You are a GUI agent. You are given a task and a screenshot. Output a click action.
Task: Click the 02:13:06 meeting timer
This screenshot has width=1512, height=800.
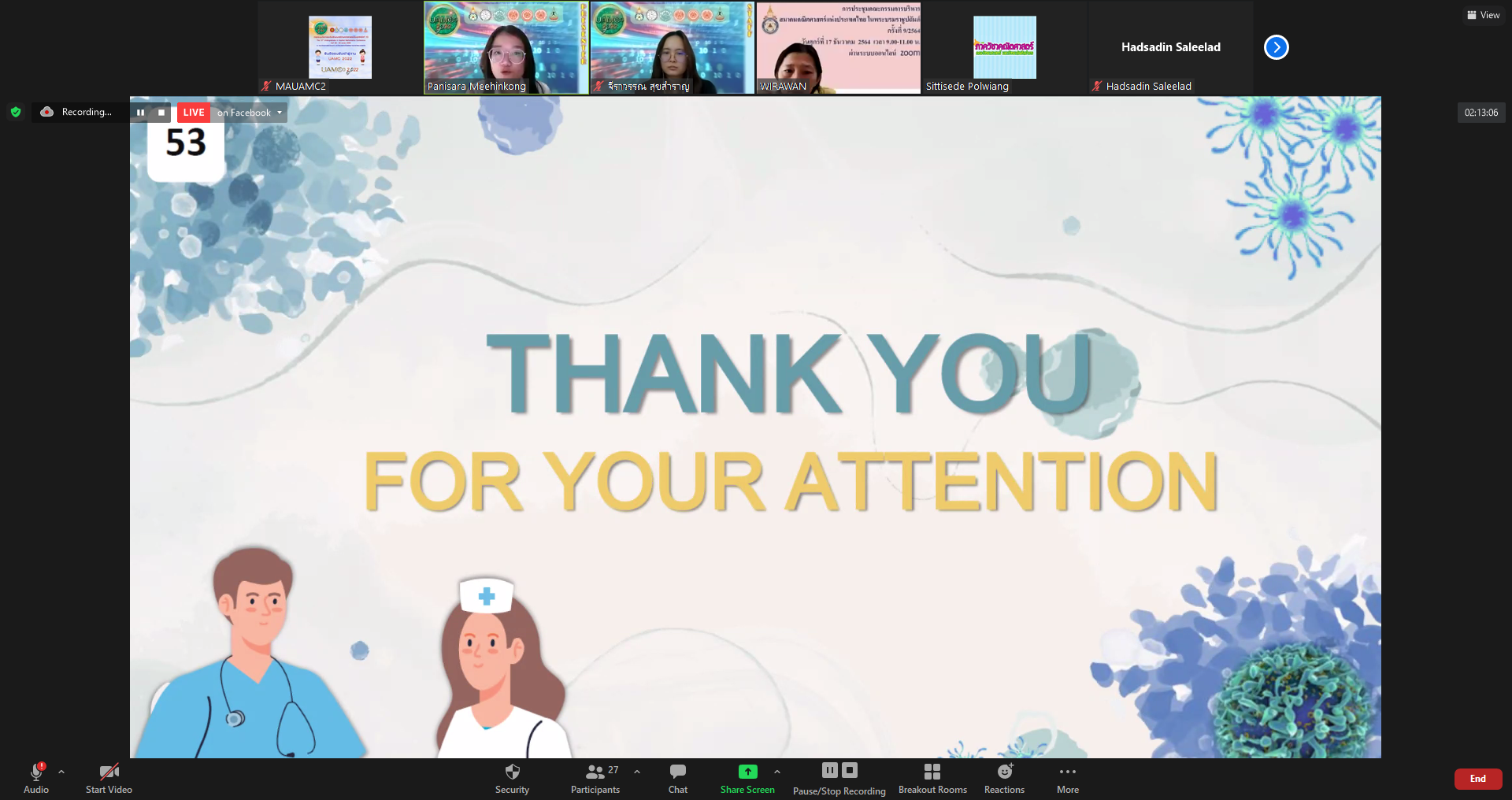(1481, 113)
